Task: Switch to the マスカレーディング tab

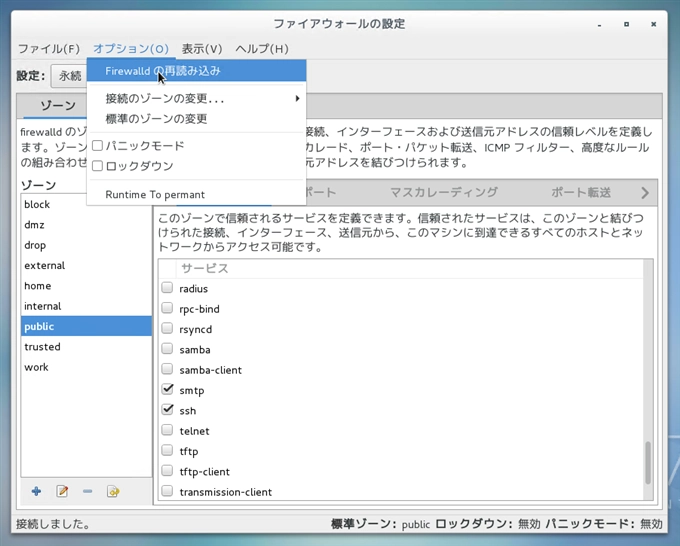Action: pos(444,193)
